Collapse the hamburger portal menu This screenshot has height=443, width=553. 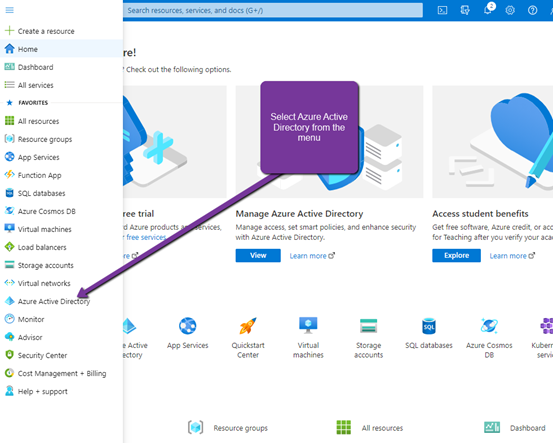[x=10, y=10]
